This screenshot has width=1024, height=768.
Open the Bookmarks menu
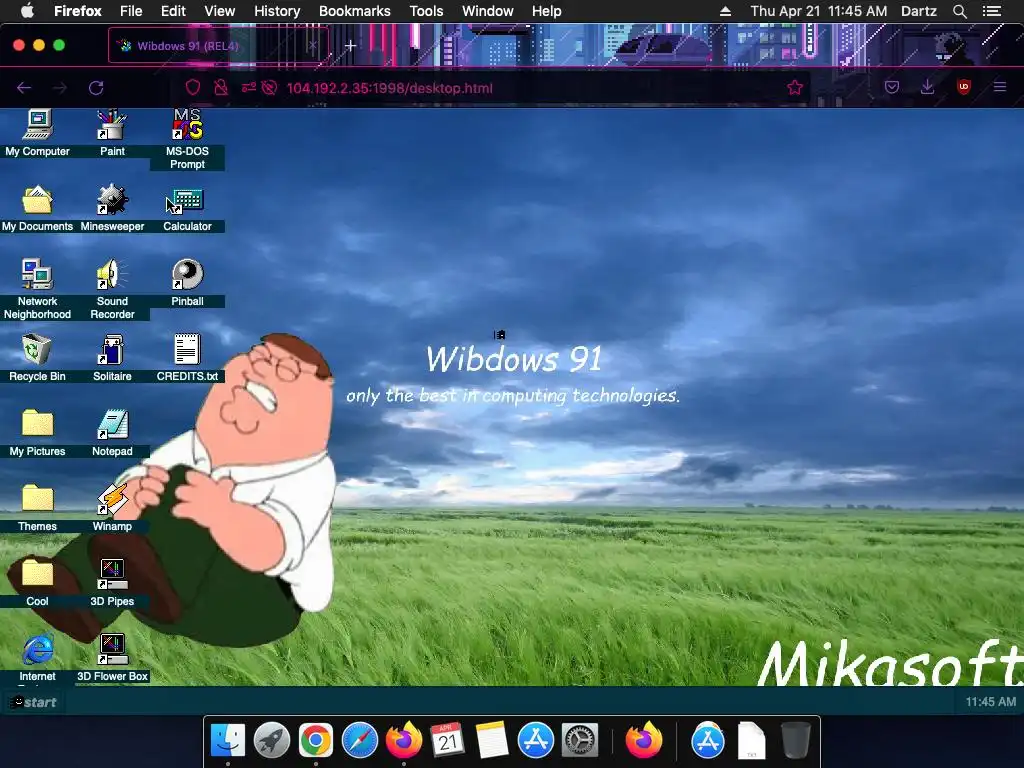[x=355, y=11]
